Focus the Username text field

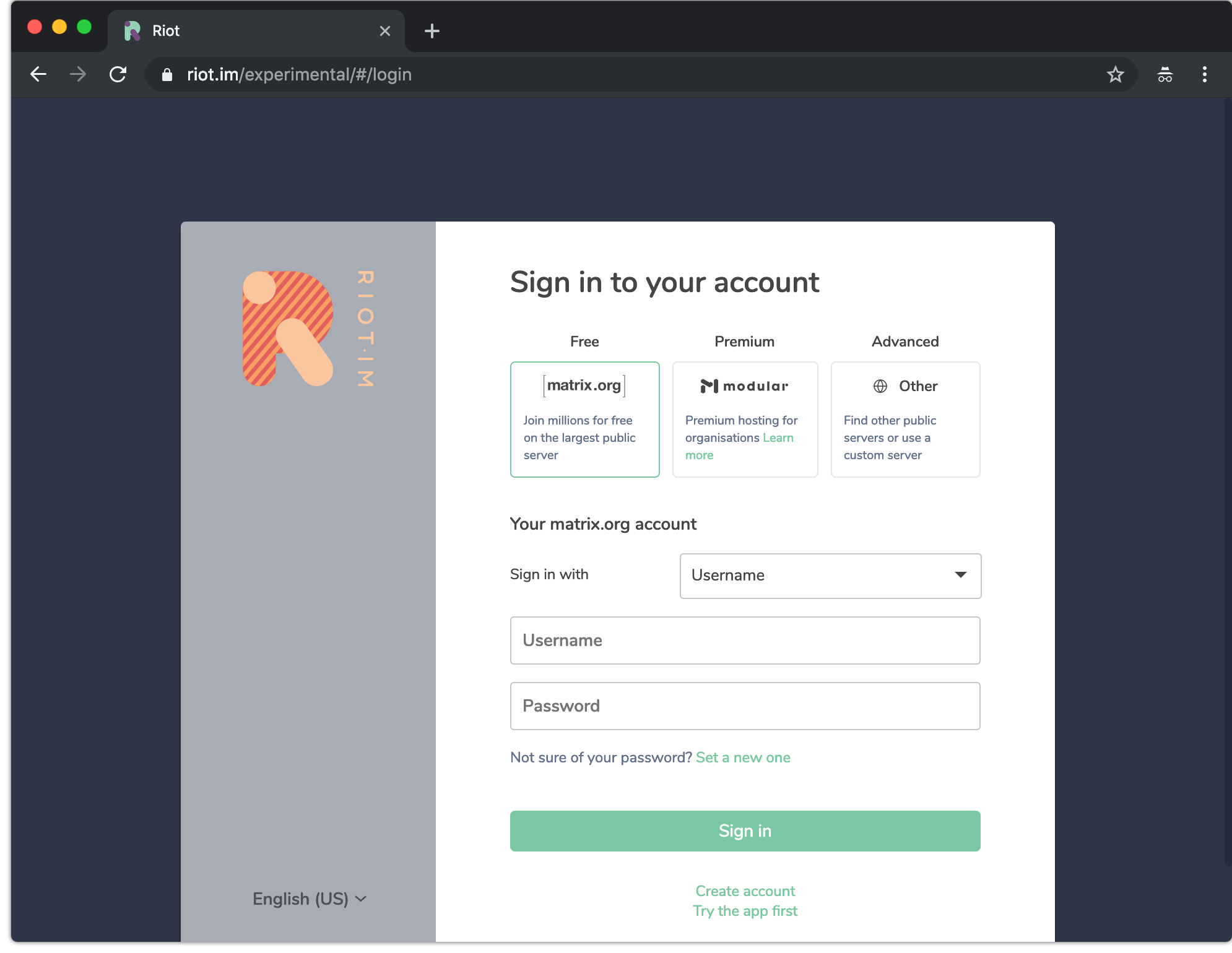point(745,640)
